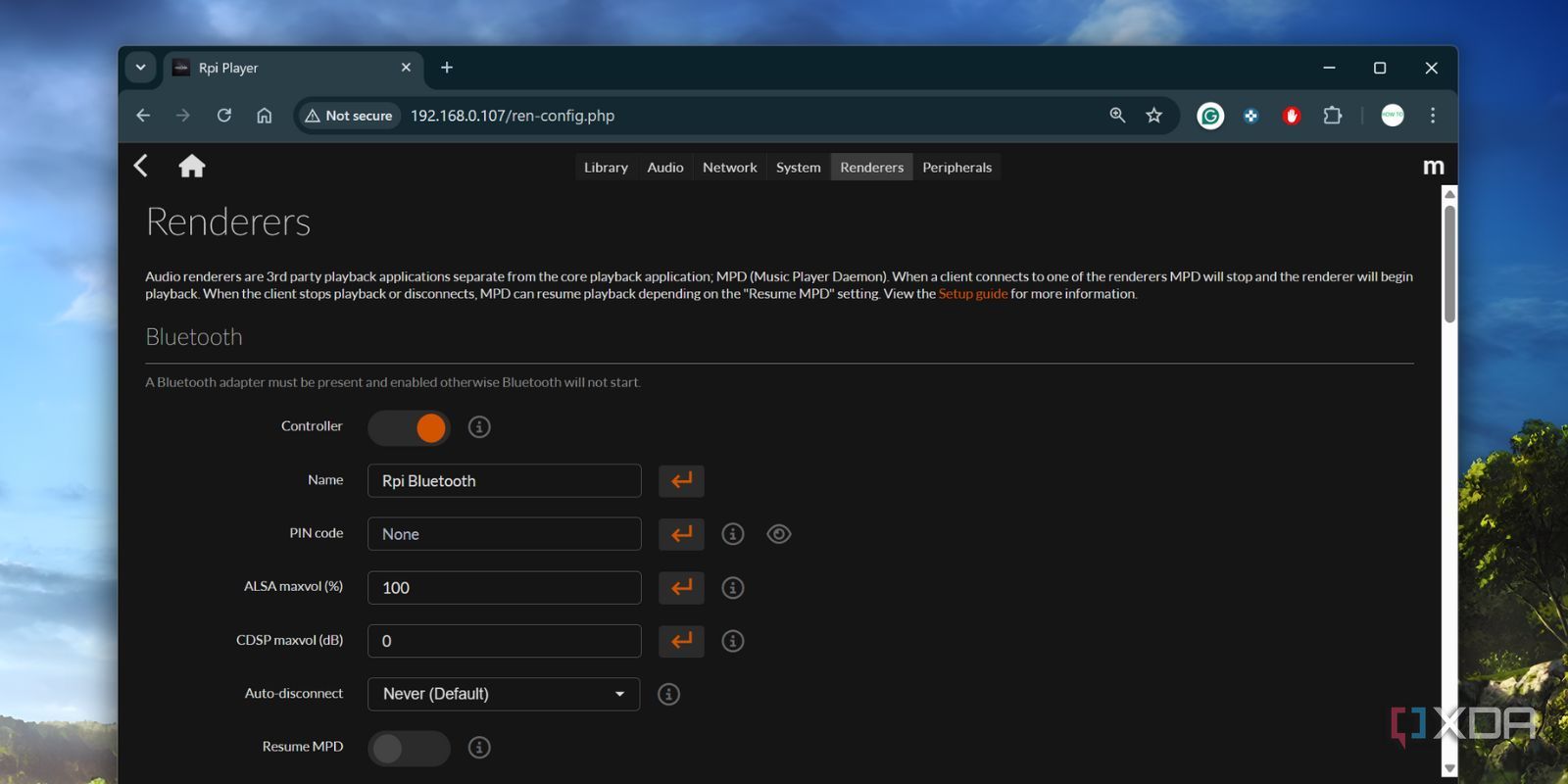
Task: Show info for PIN code
Action: (733, 534)
